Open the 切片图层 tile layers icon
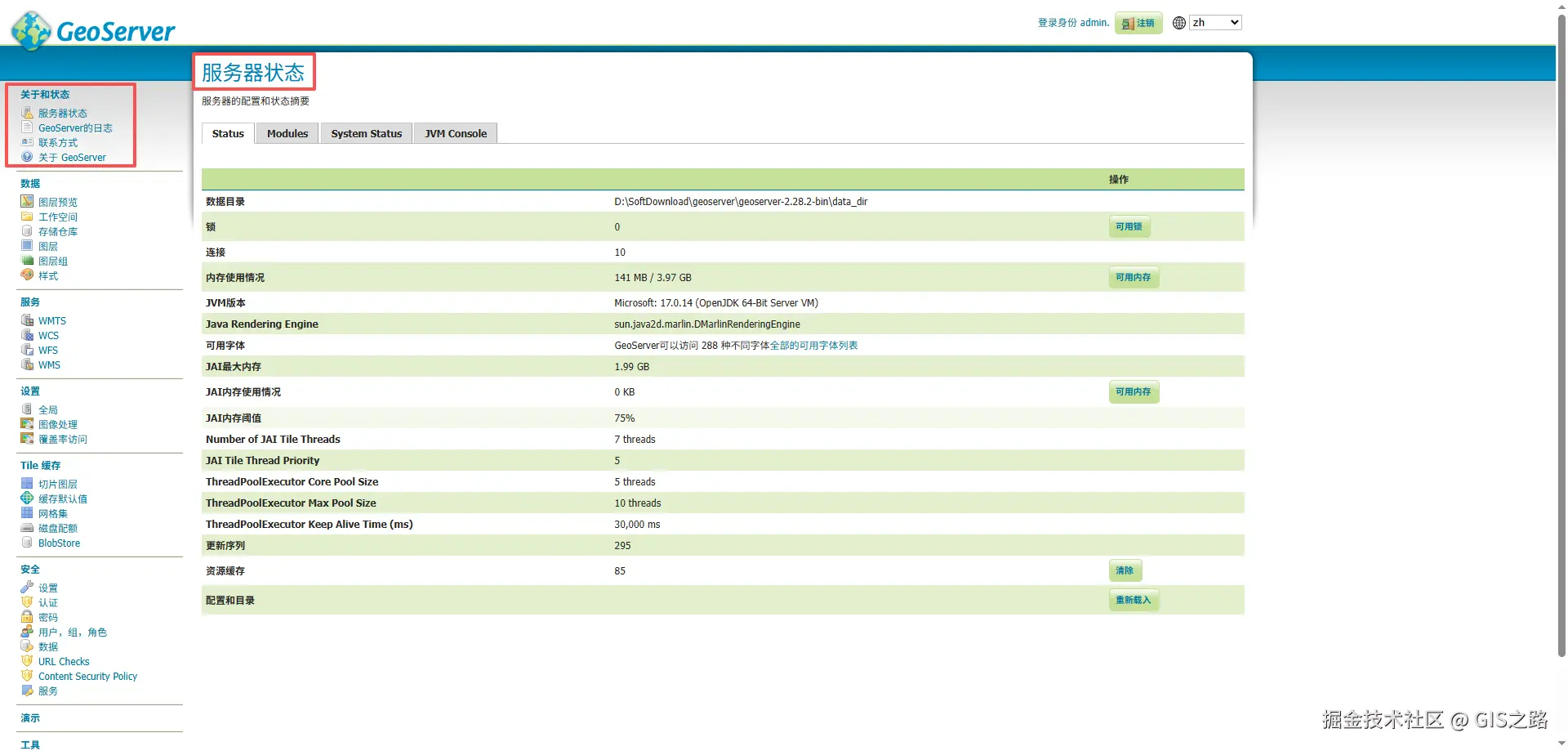This screenshot has height=751, width=1568. click(x=27, y=484)
